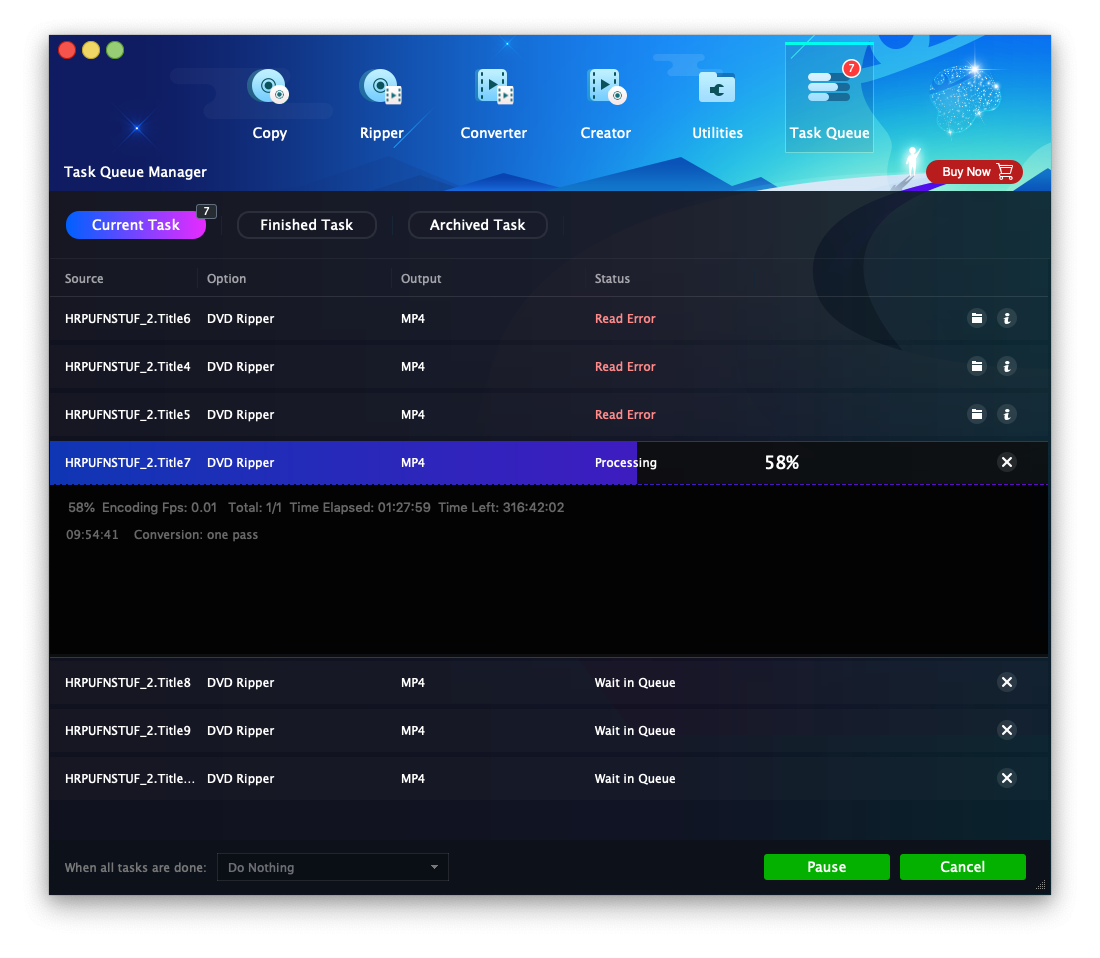Click the Task Queue Manager title
This screenshot has height=958, width=1100.
135,172
